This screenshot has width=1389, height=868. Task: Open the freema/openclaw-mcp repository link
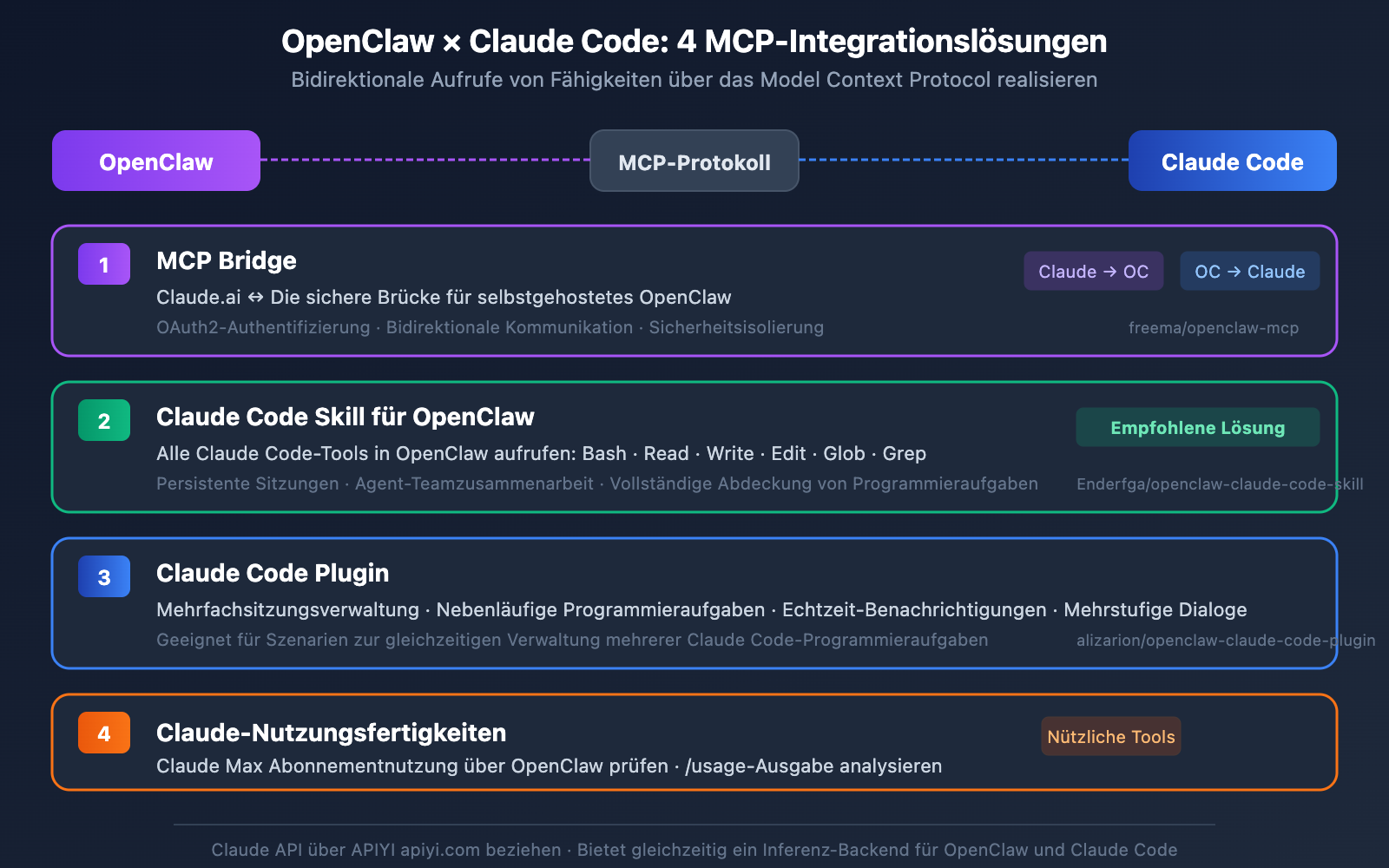(x=1214, y=328)
